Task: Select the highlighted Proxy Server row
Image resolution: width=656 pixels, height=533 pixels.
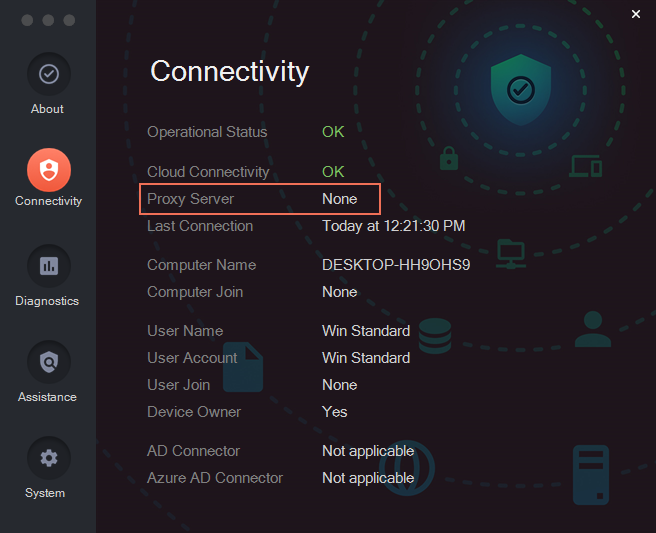Action: click(x=260, y=199)
